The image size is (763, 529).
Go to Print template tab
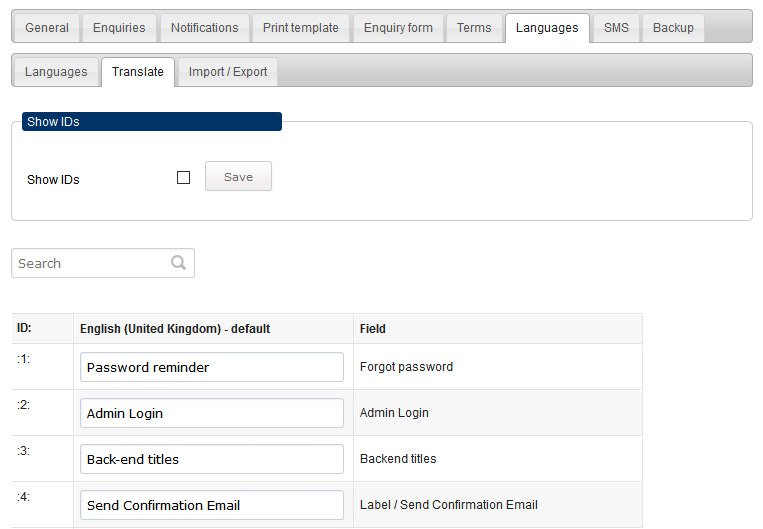click(x=301, y=28)
